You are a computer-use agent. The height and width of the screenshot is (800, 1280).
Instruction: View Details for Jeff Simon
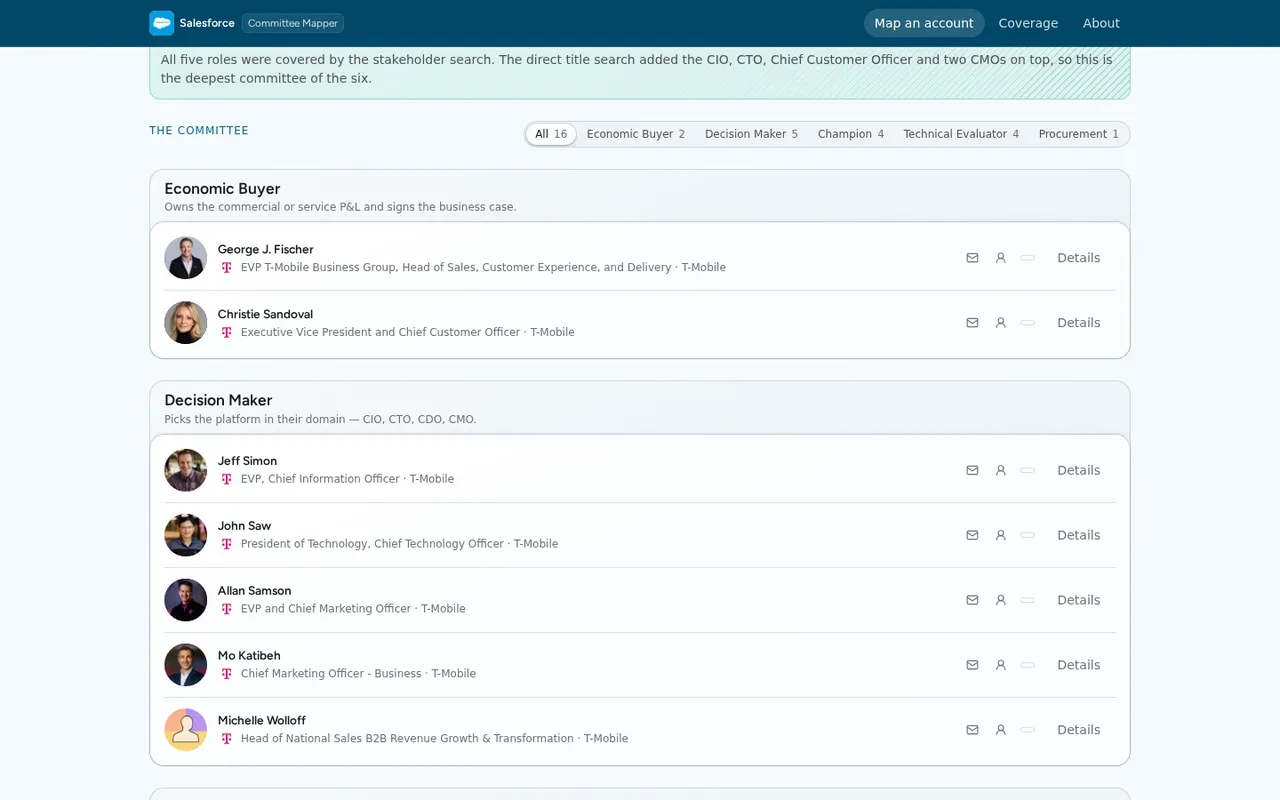pos(1079,470)
